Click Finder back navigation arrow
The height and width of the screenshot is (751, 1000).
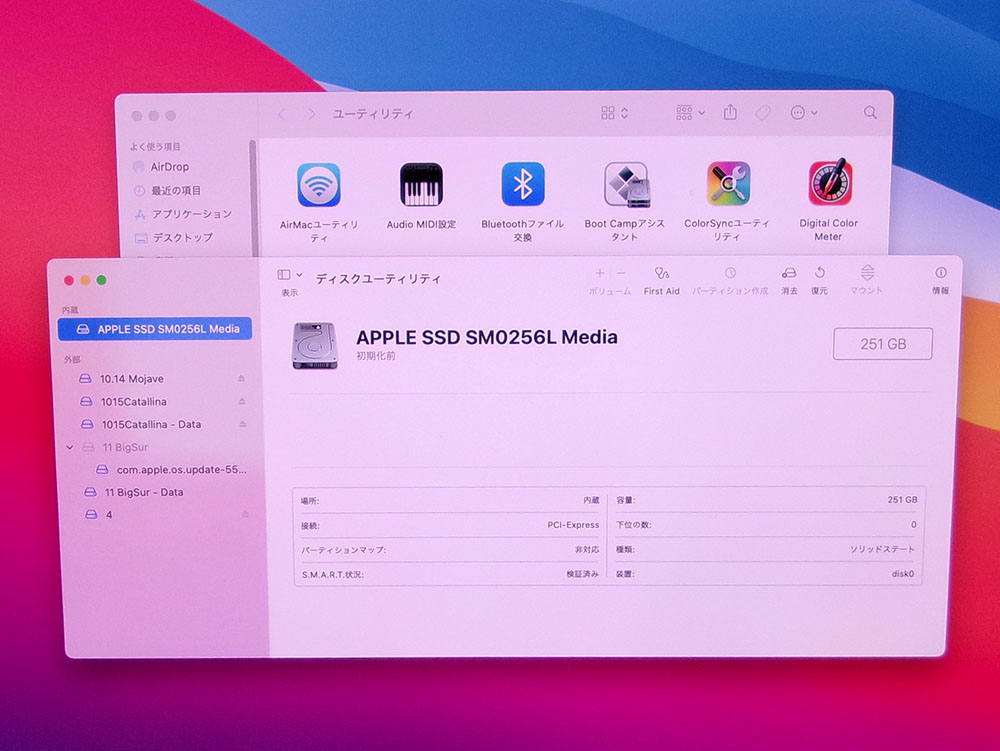click(282, 114)
